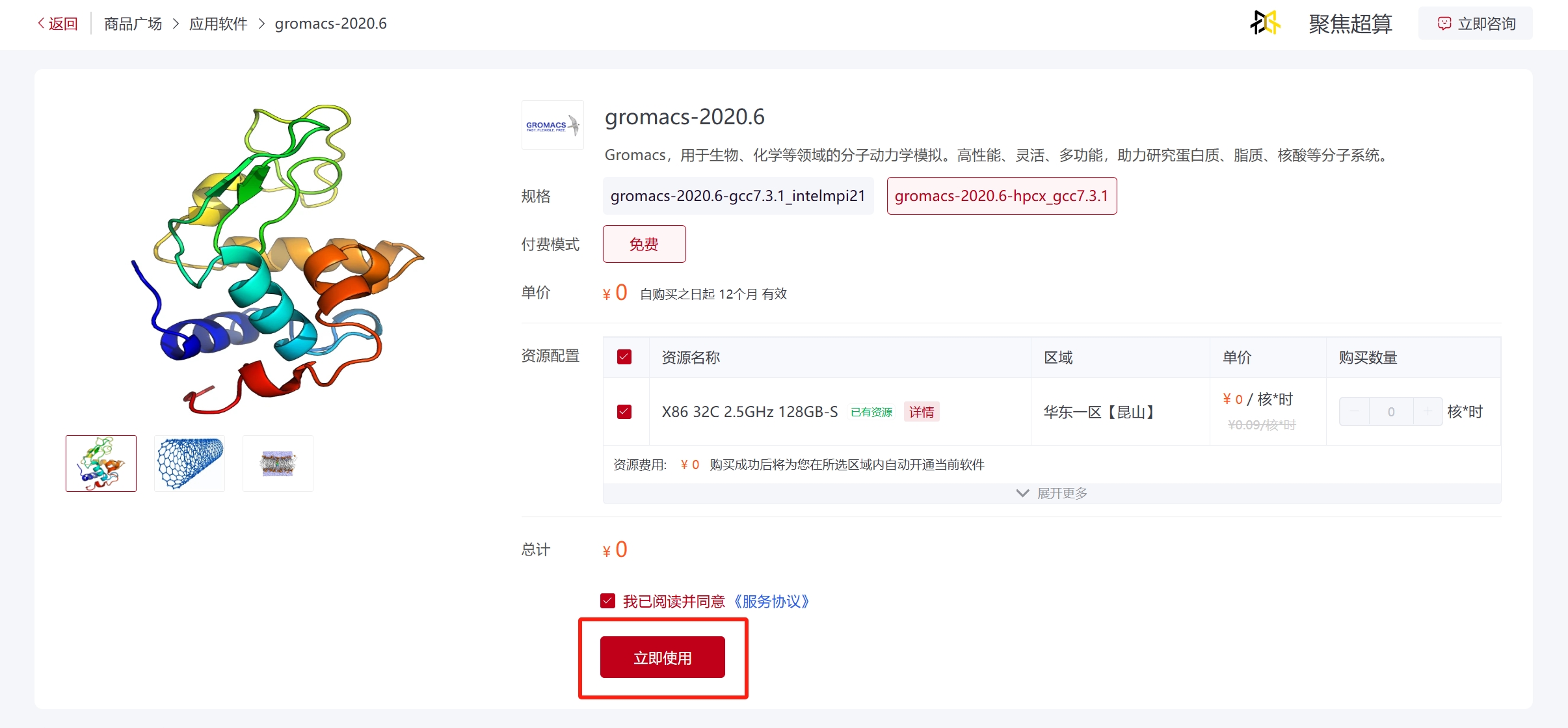Choose spec gromacs-2020.6-hpcx_gcc7.3.1
This screenshot has height=728, width=1568.
tap(1002, 196)
